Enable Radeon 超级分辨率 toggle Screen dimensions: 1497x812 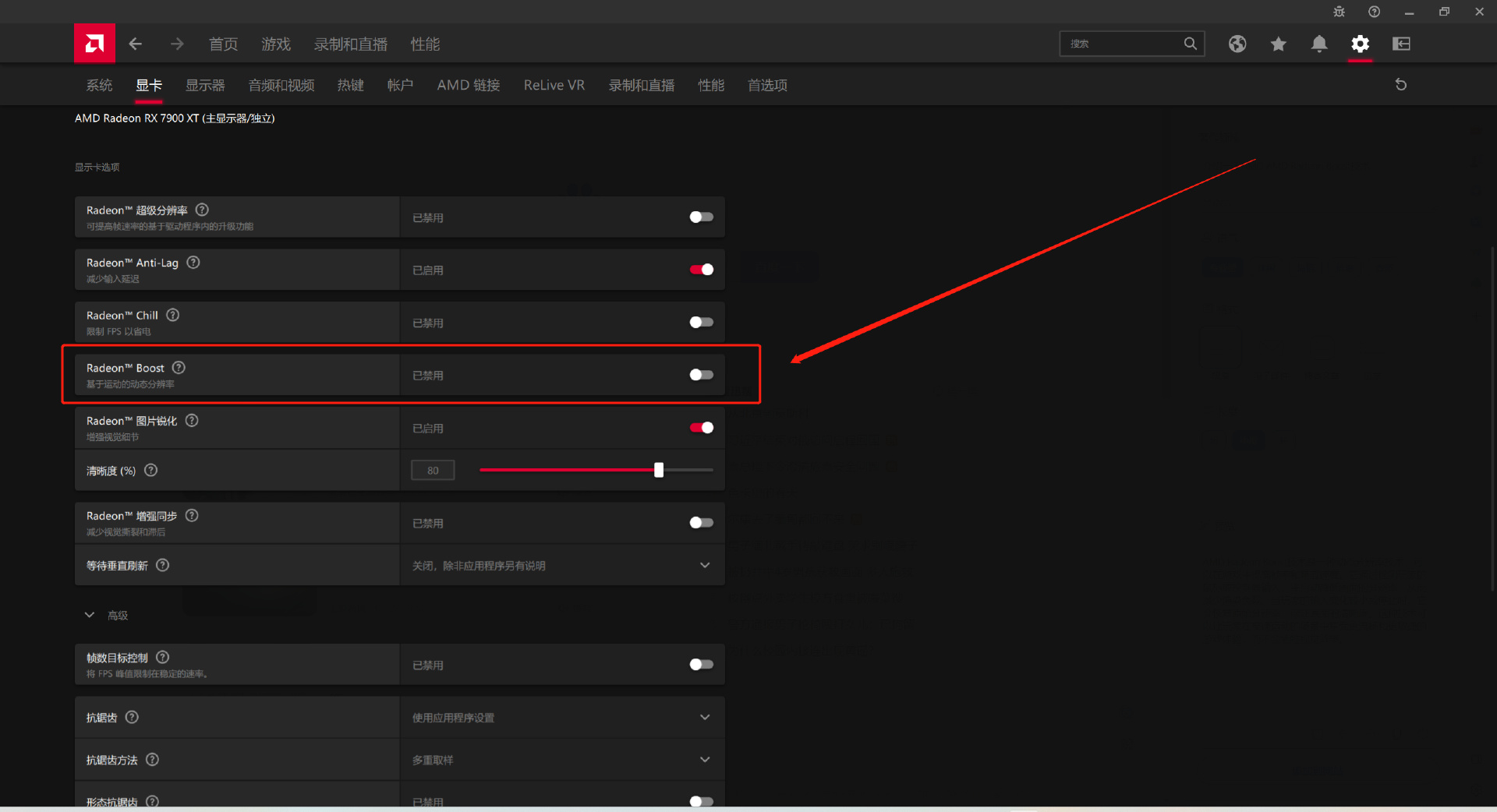pos(701,217)
